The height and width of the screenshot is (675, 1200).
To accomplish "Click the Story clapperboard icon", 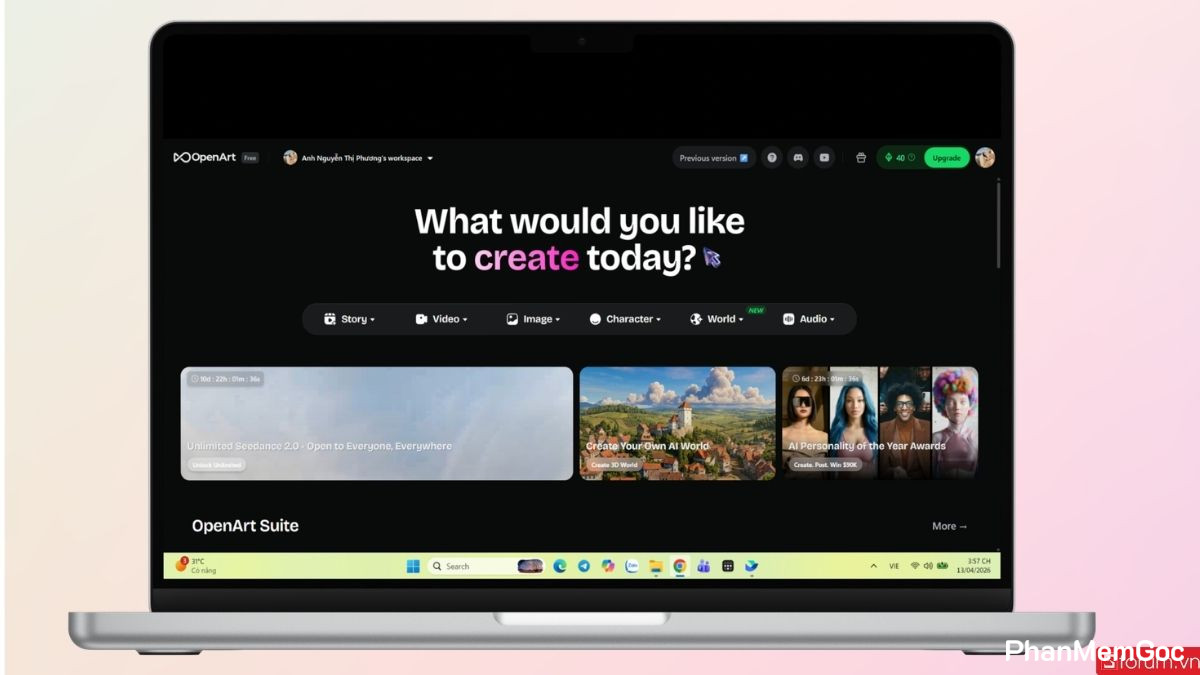I will (x=330, y=319).
